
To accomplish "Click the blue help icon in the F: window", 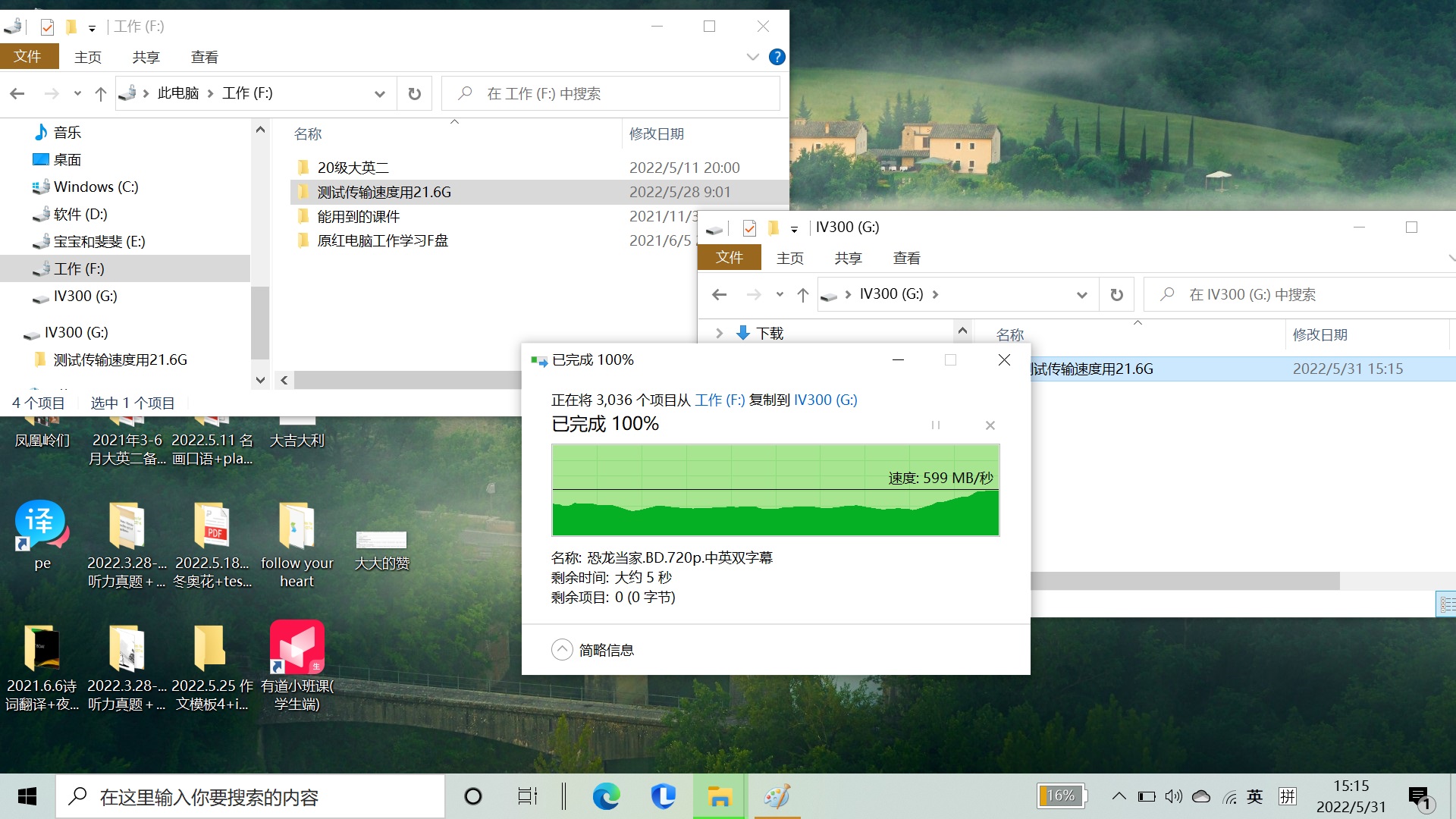I will [x=777, y=57].
